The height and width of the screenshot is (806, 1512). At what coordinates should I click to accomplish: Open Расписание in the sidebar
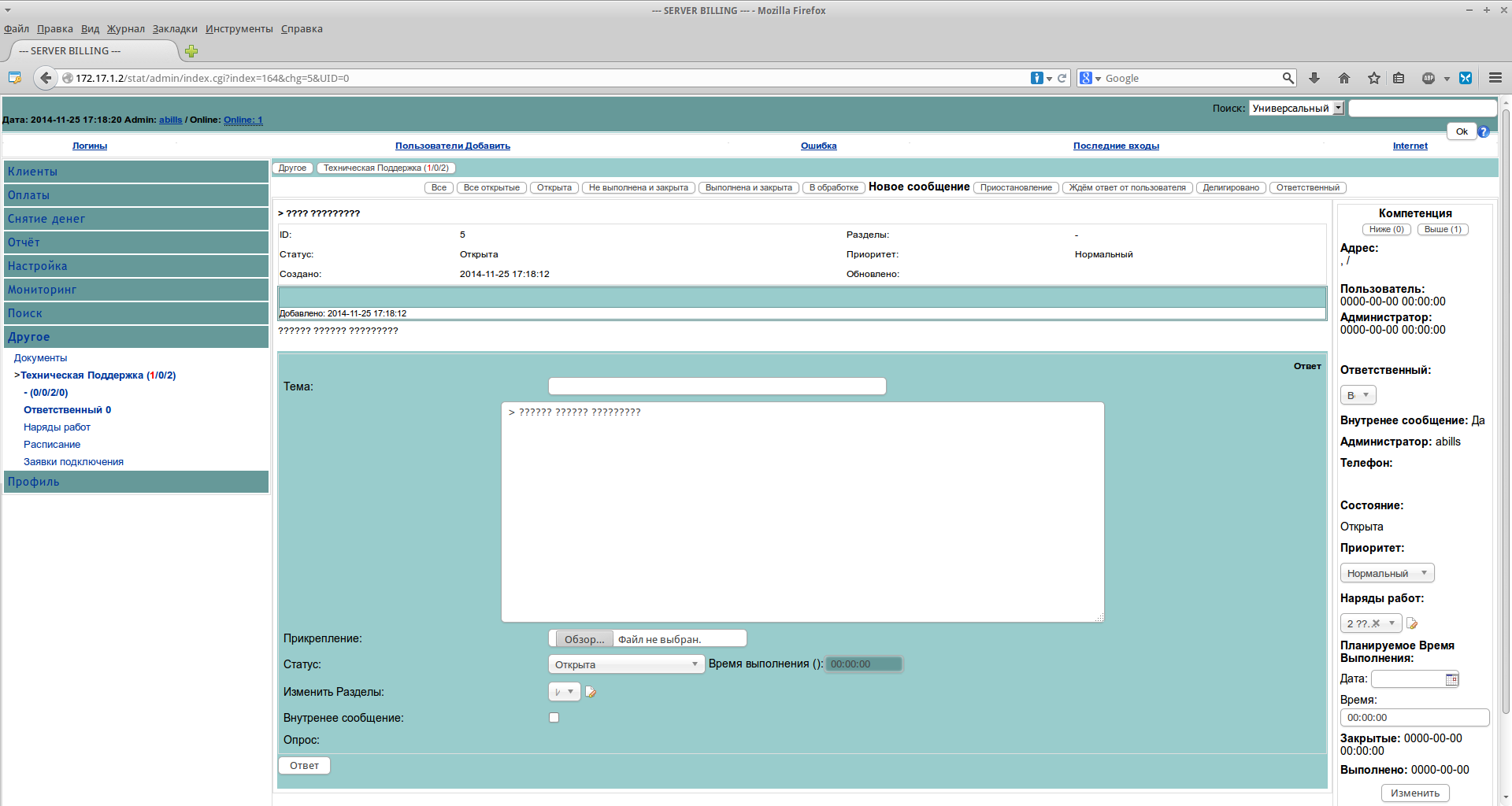coord(52,445)
